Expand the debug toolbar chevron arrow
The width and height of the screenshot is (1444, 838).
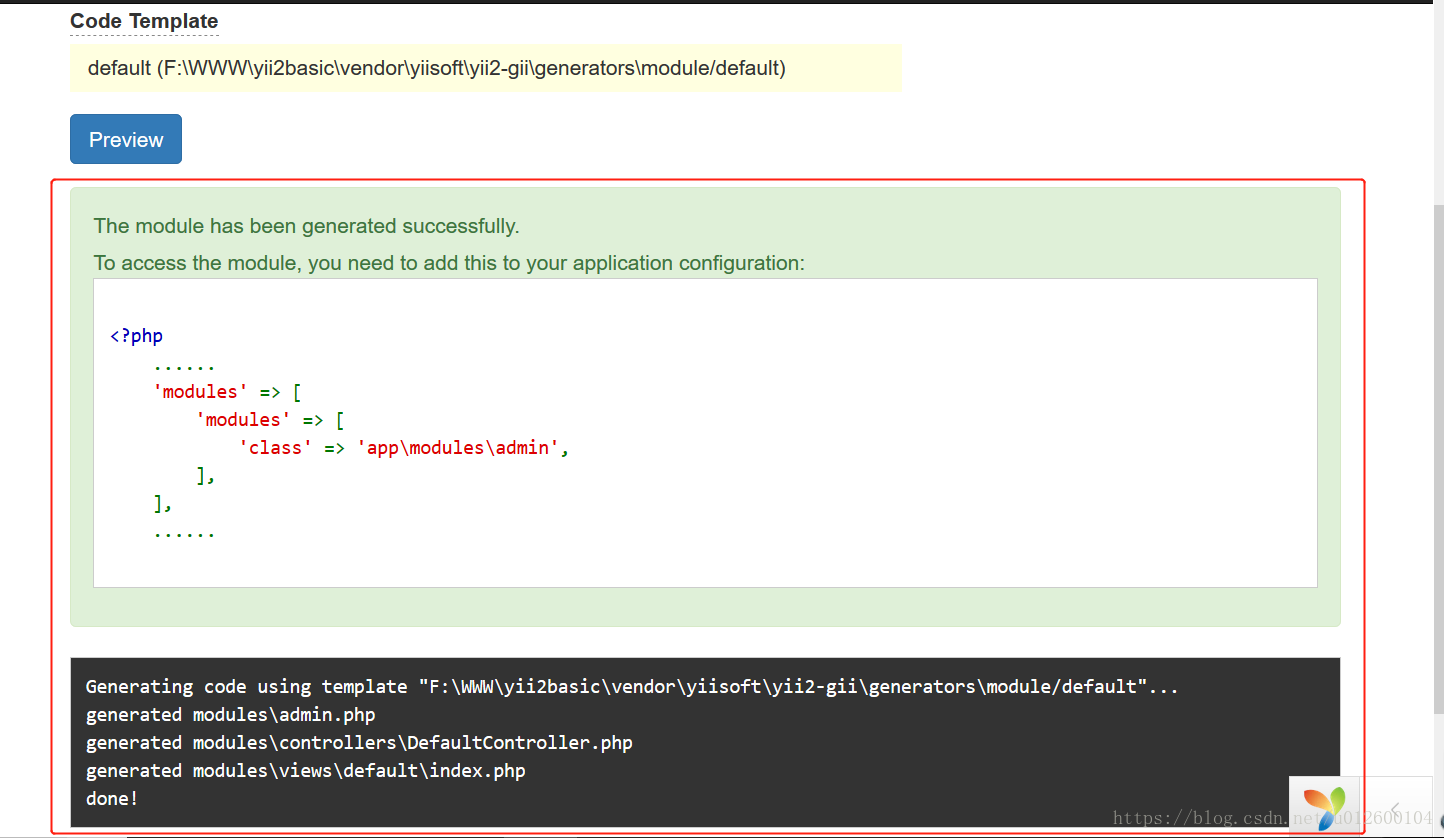pyautogui.click(x=1396, y=808)
